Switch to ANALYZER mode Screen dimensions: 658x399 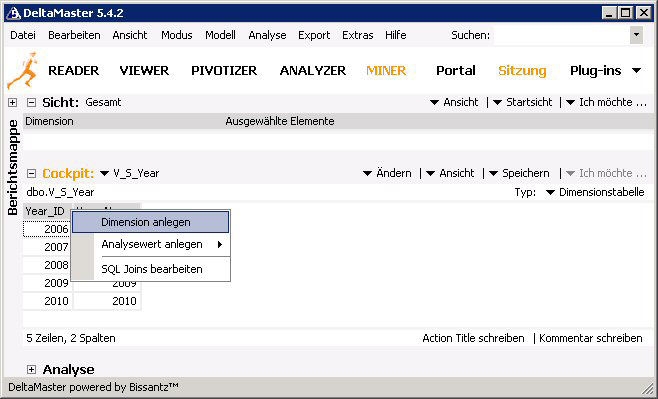pyautogui.click(x=313, y=70)
